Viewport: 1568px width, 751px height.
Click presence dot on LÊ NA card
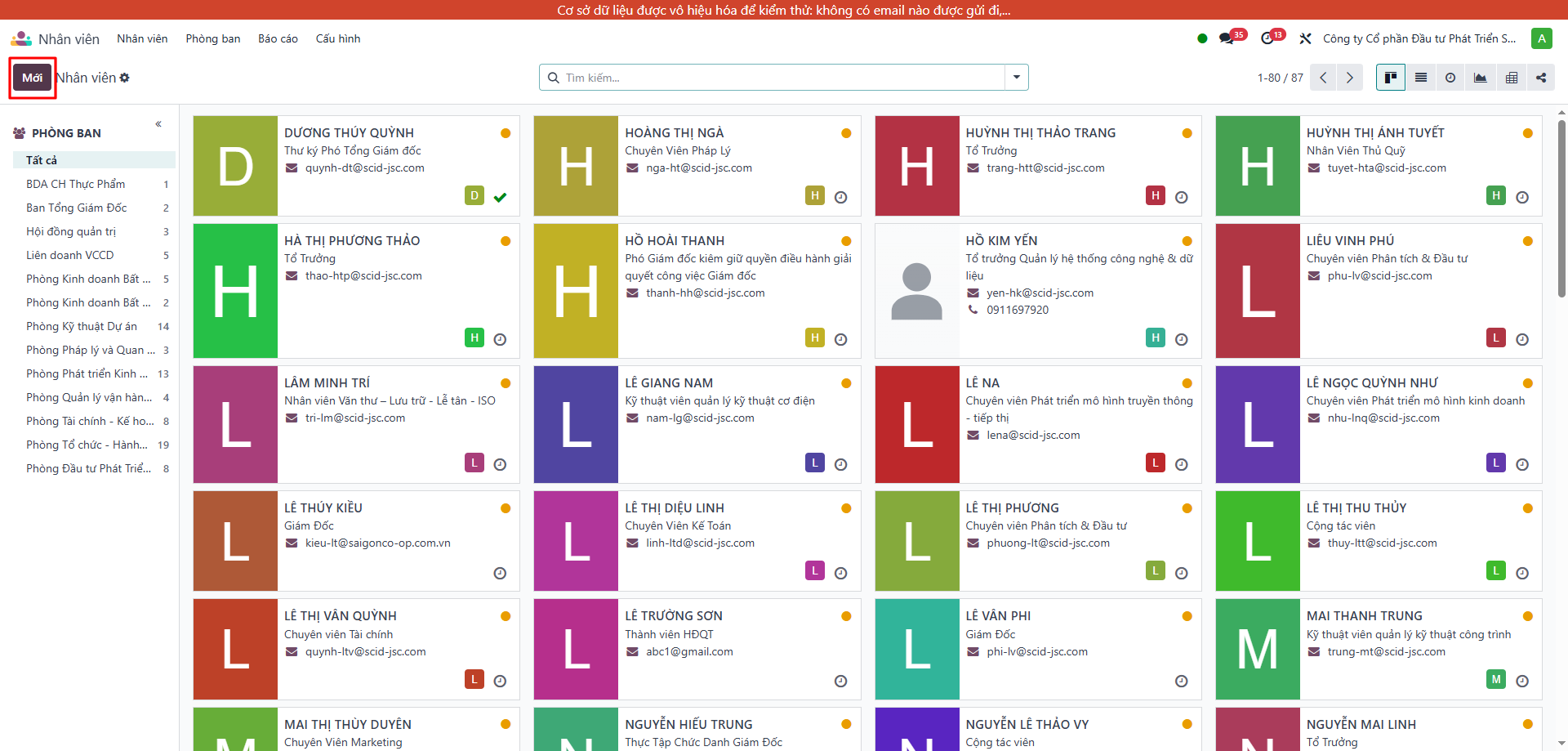click(x=1187, y=383)
